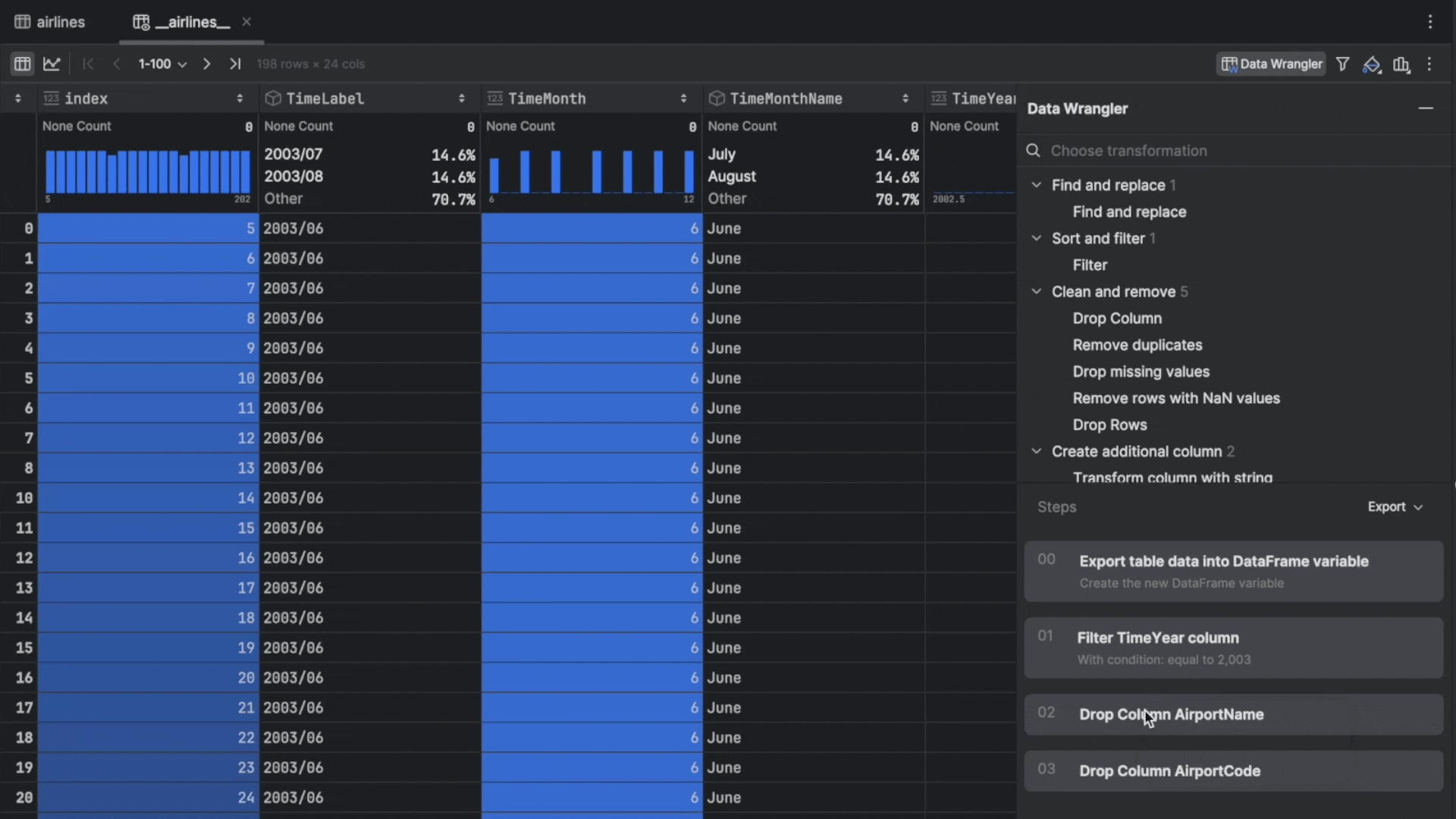1456x819 pixels.
Task: Click the column statistics icon
Action: point(1401,65)
